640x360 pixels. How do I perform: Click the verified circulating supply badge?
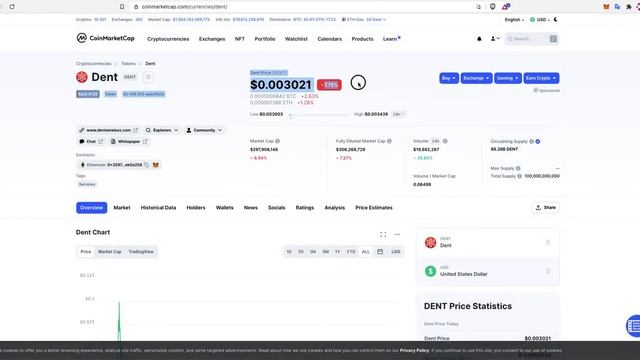point(538,141)
